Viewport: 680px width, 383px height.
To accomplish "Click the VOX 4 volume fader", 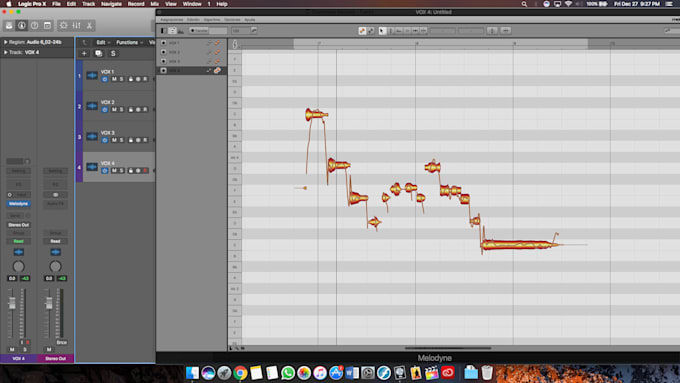I will (x=12, y=303).
